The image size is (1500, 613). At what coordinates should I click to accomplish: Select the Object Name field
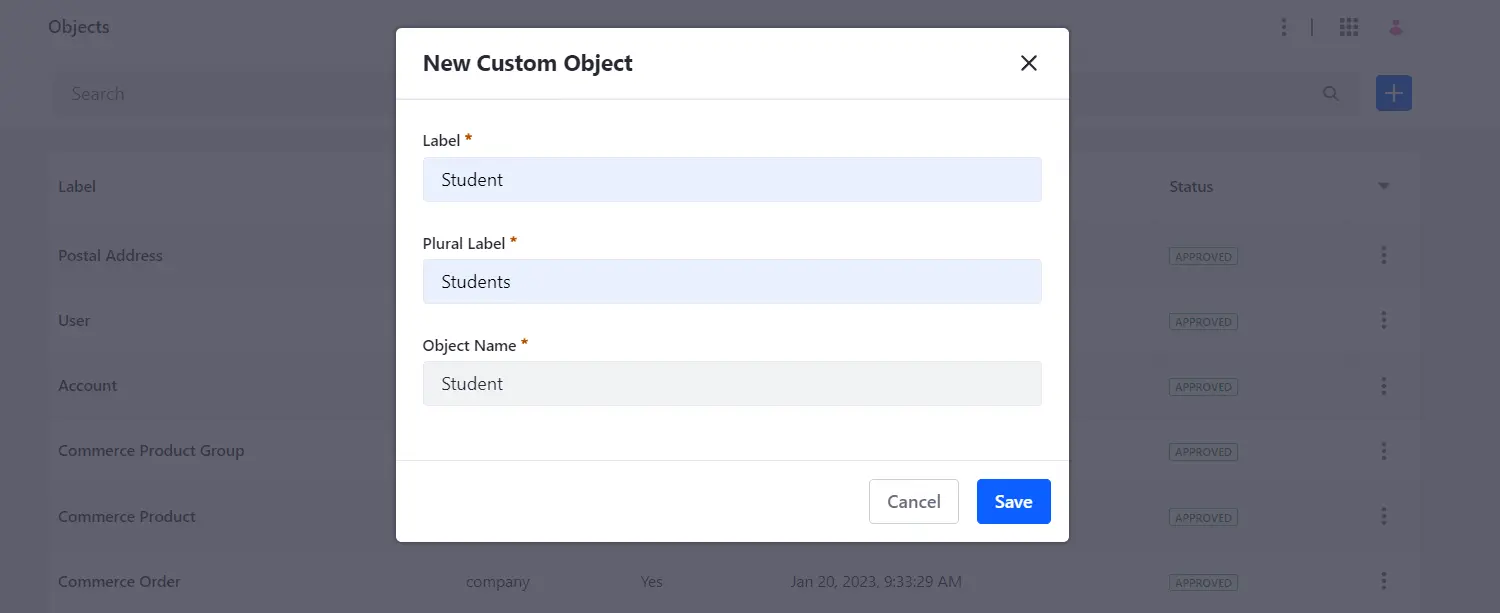click(732, 383)
